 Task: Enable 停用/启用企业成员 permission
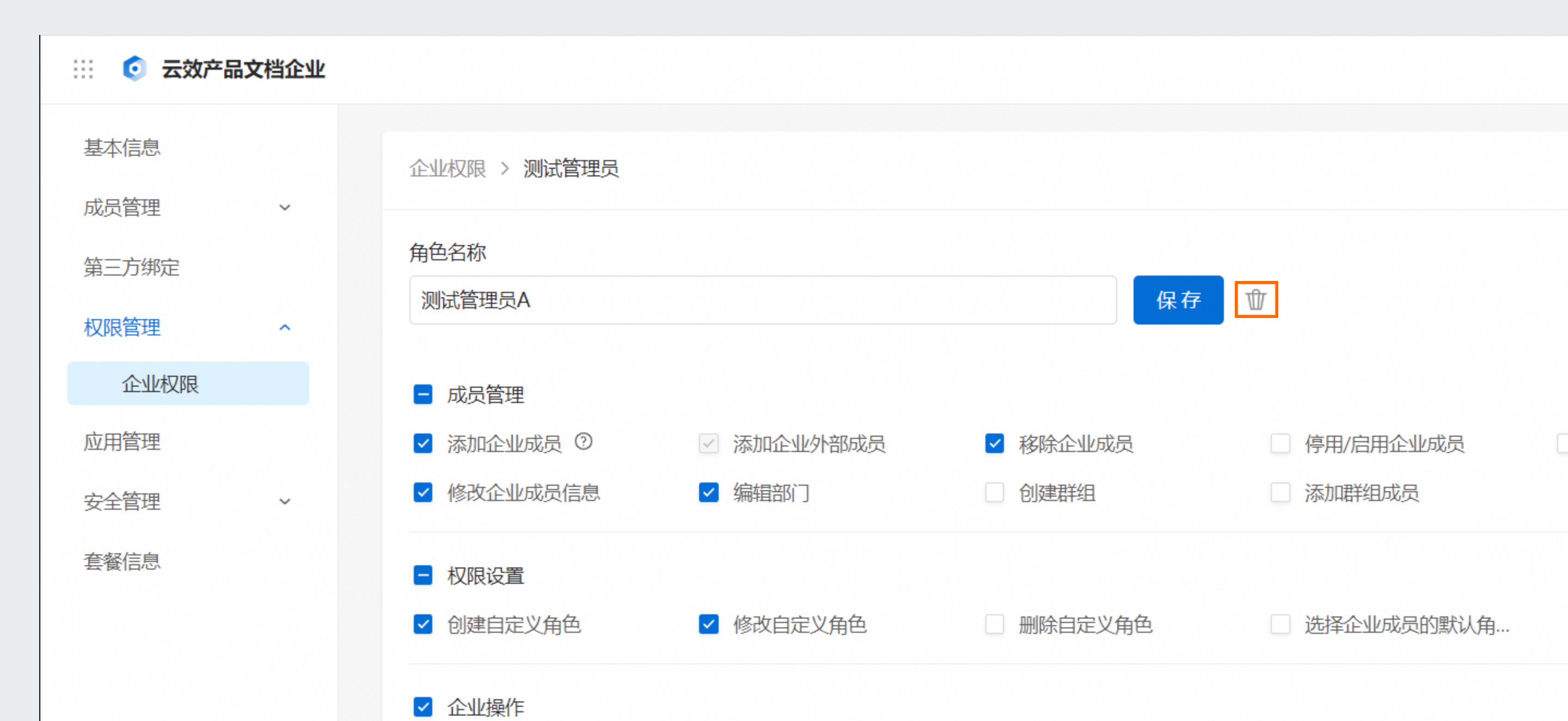[1280, 443]
